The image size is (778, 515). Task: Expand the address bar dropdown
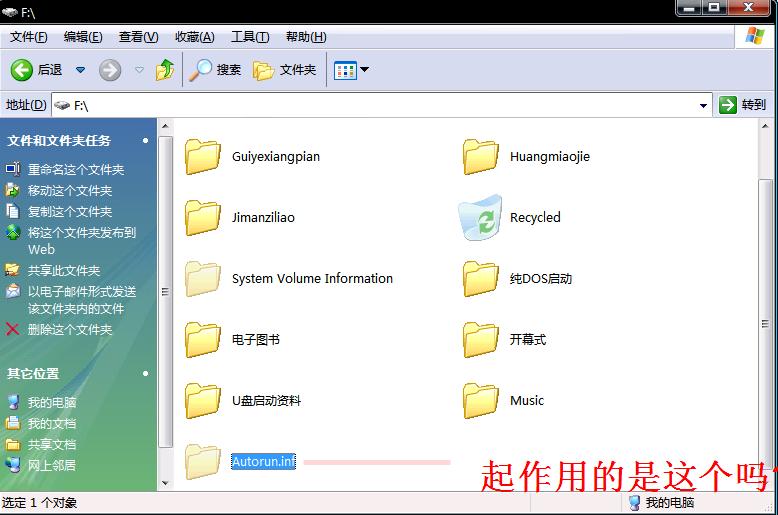pos(703,105)
